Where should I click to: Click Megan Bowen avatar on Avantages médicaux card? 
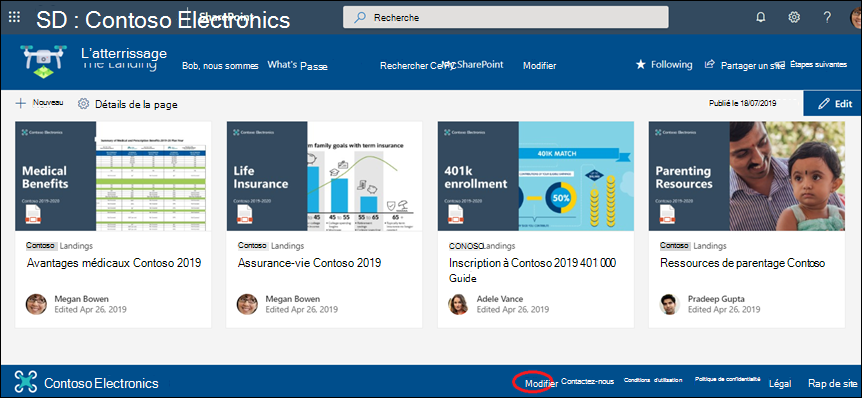coord(36,304)
